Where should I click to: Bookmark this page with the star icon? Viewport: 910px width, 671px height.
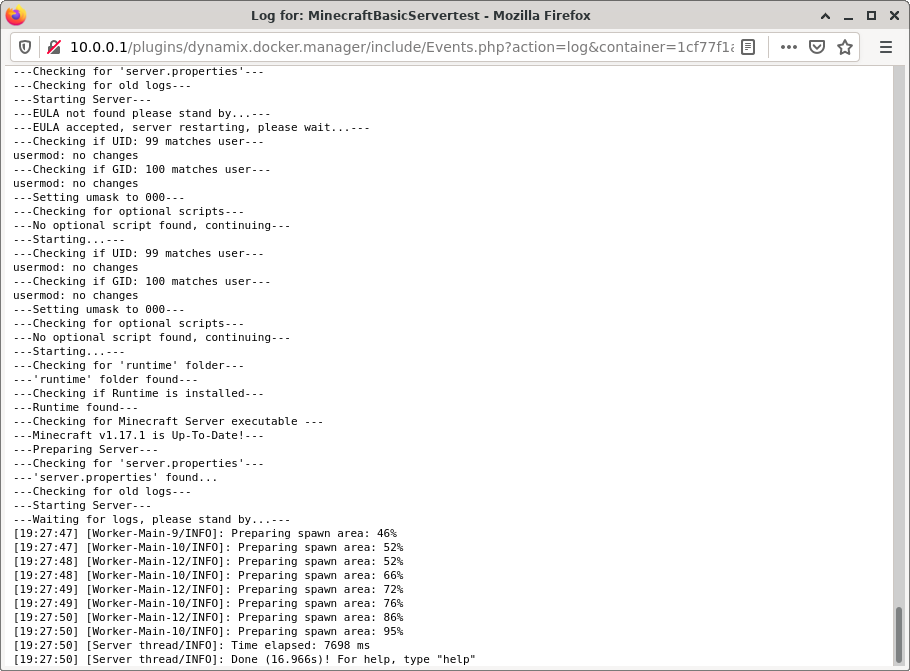(844, 47)
